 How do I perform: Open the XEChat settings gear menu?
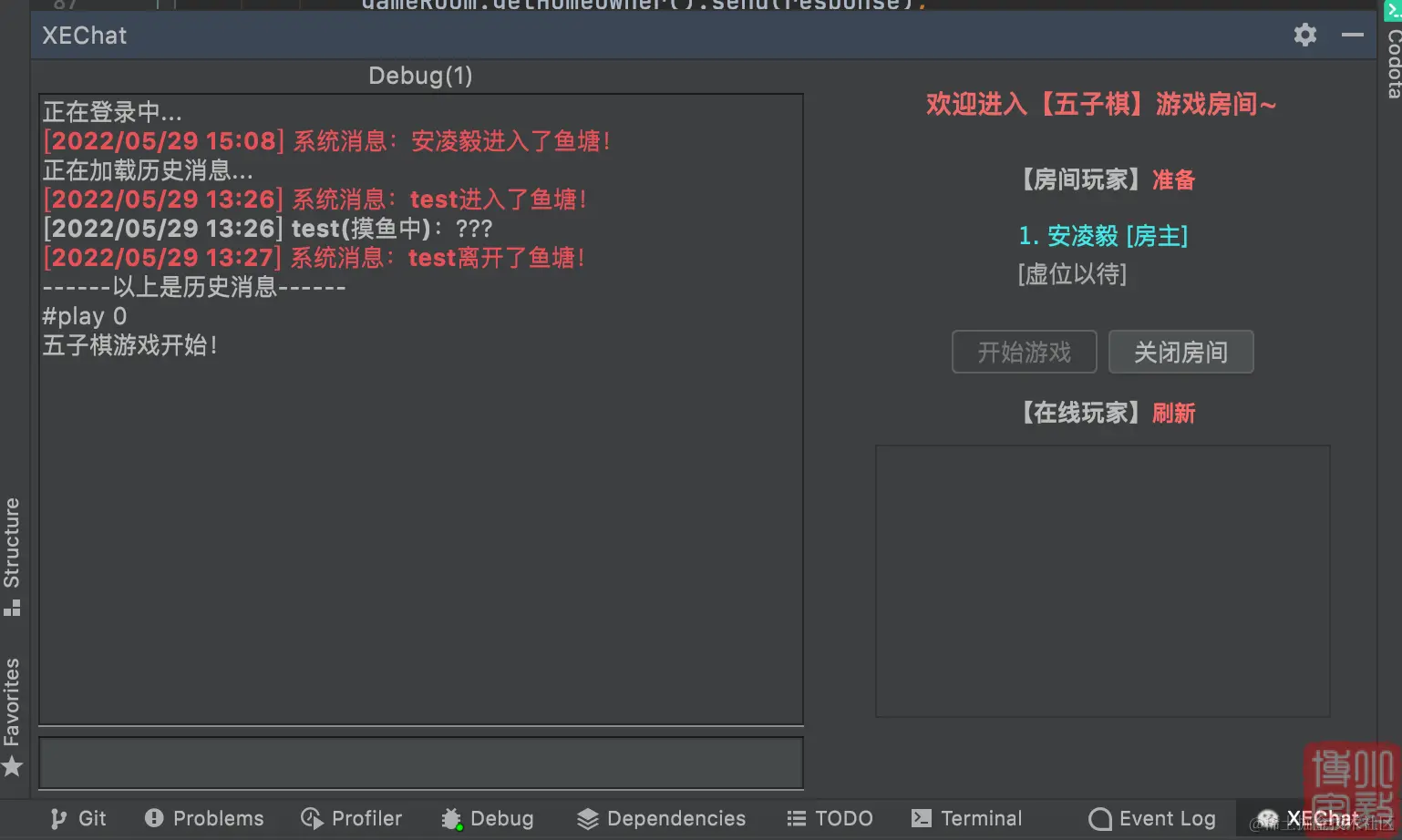[1305, 36]
